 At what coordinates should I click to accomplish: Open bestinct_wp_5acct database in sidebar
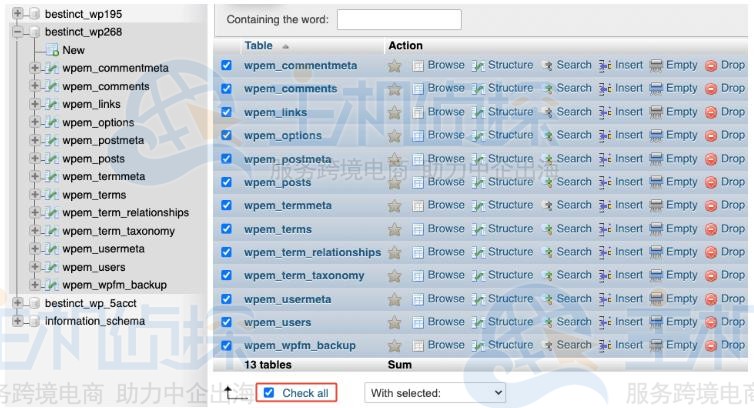[x=90, y=304]
